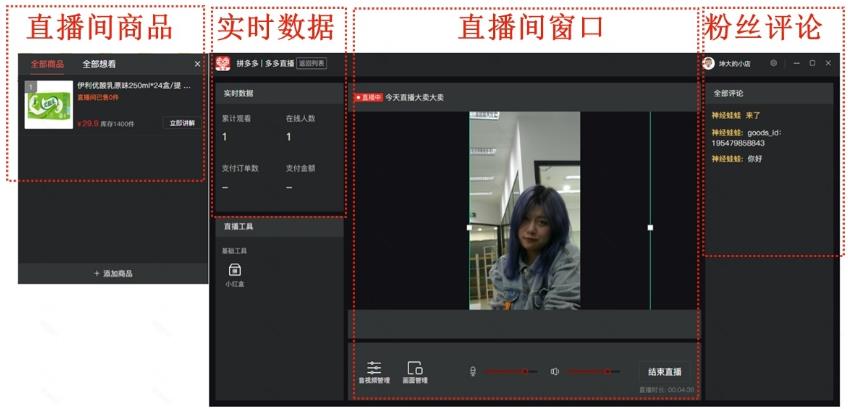Click the 实时数据 panel header
The image size is (848, 409).
(x=279, y=93)
